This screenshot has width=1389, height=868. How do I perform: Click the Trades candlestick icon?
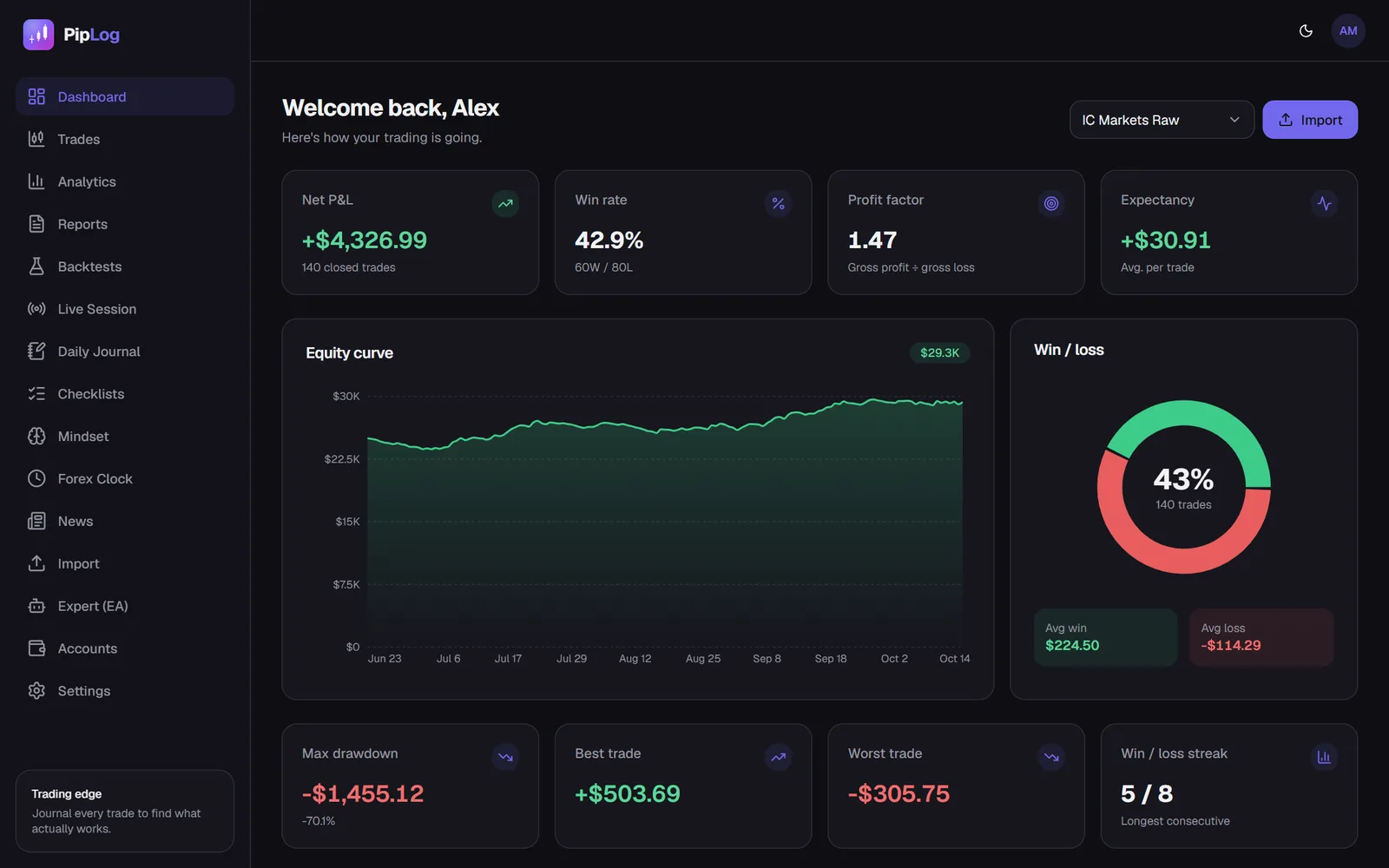pos(36,139)
